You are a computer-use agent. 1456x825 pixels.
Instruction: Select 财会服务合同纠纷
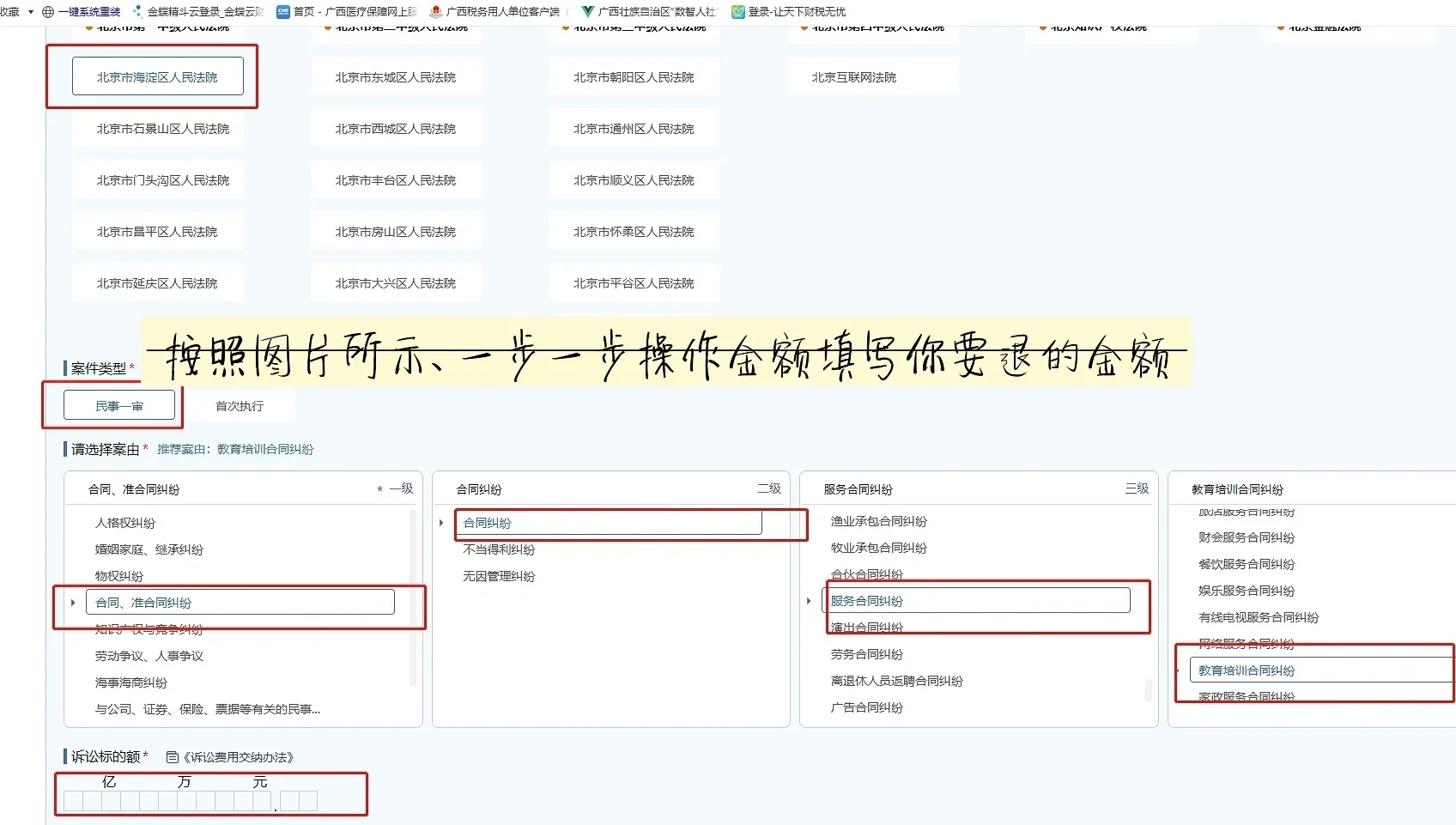point(1247,537)
